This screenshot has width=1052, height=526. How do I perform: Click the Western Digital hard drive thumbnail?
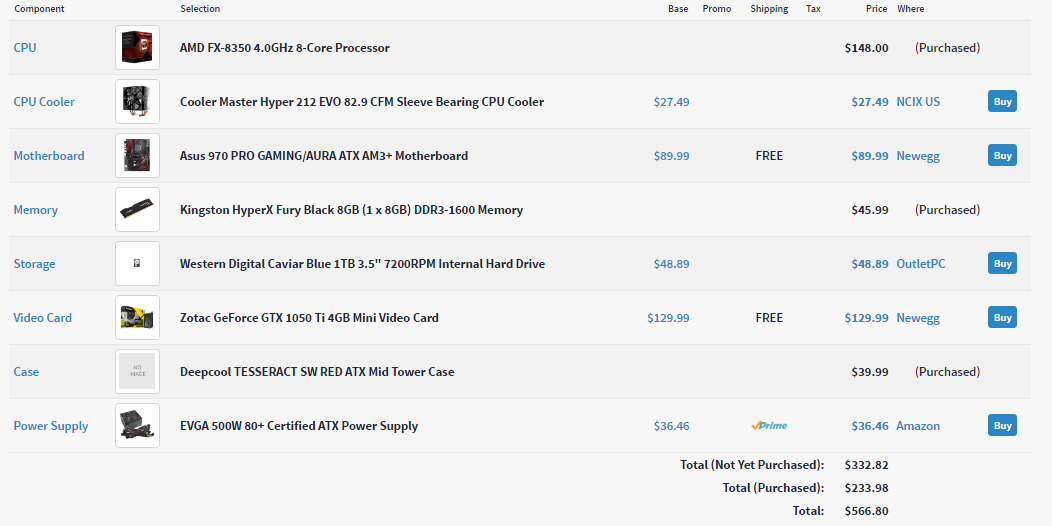tap(138, 264)
